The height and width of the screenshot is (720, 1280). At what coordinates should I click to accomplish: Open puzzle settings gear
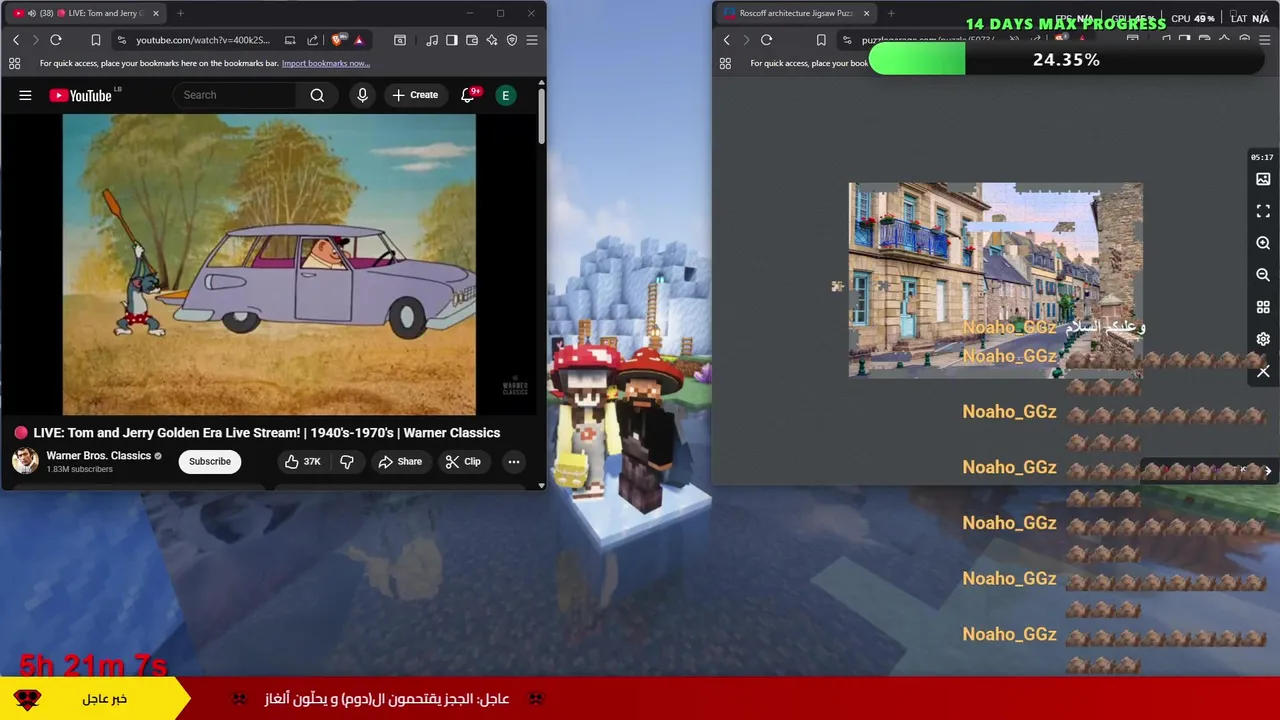point(1263,339)
